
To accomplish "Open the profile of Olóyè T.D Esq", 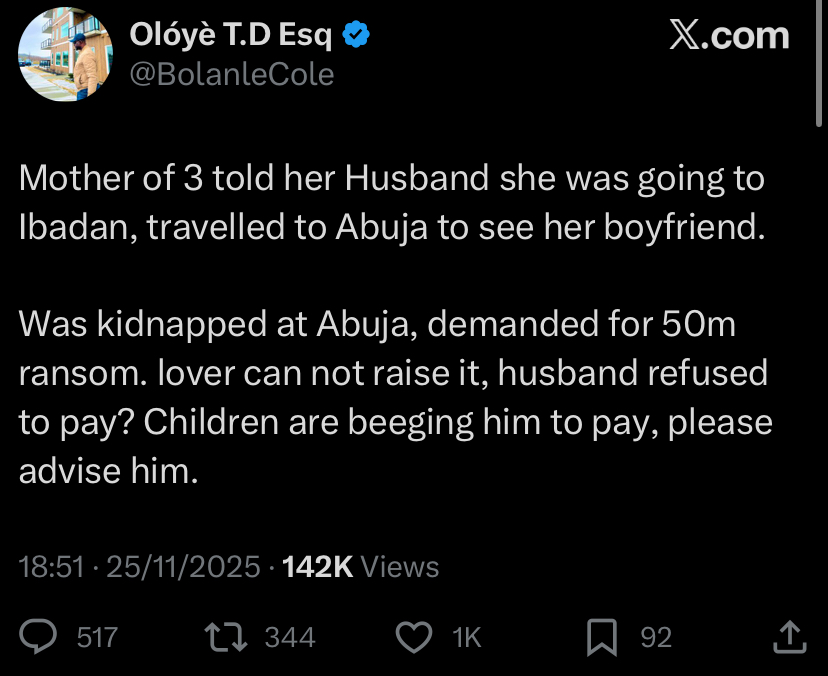I will coord(232,32).
